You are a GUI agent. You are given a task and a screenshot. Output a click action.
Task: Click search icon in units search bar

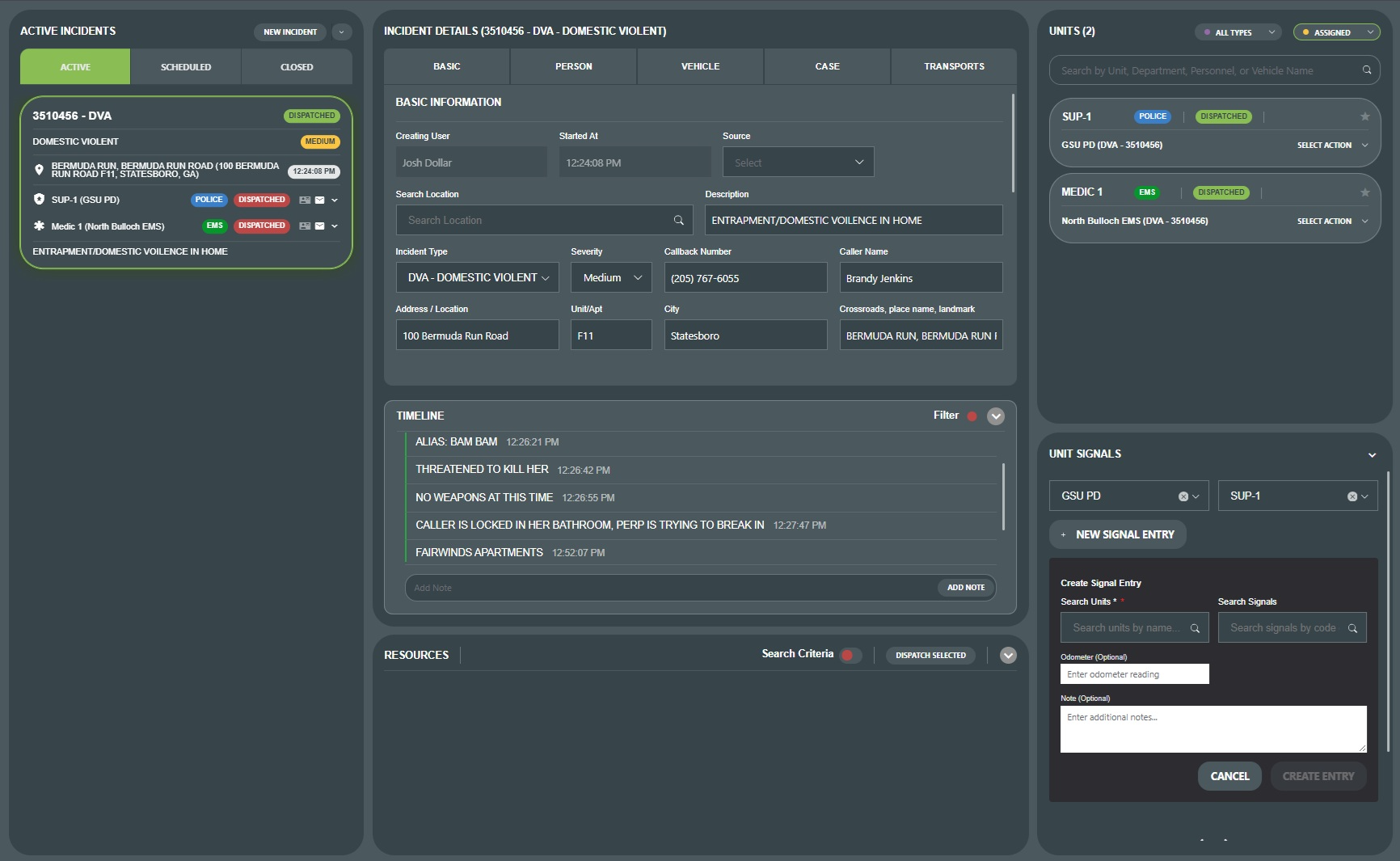1366,70
